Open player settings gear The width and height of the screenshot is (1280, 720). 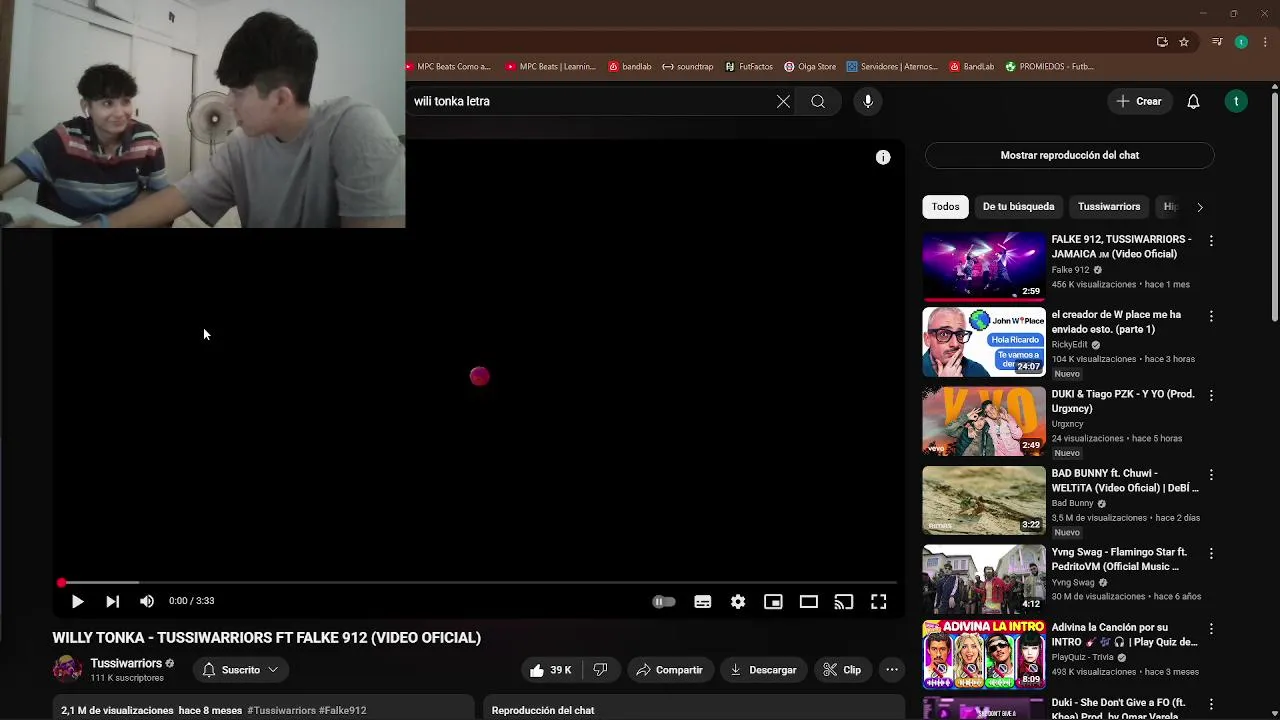(x=738, y=601)
